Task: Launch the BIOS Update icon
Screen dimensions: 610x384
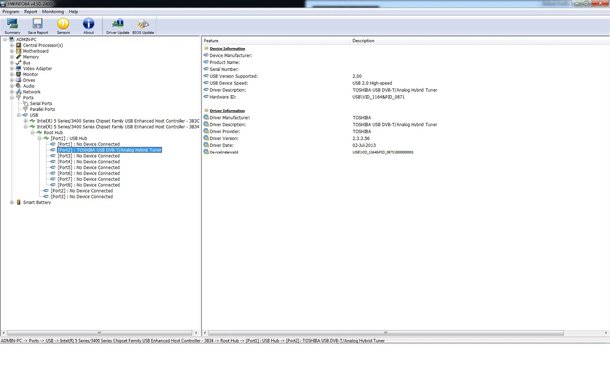Action: tap(143, 25)
